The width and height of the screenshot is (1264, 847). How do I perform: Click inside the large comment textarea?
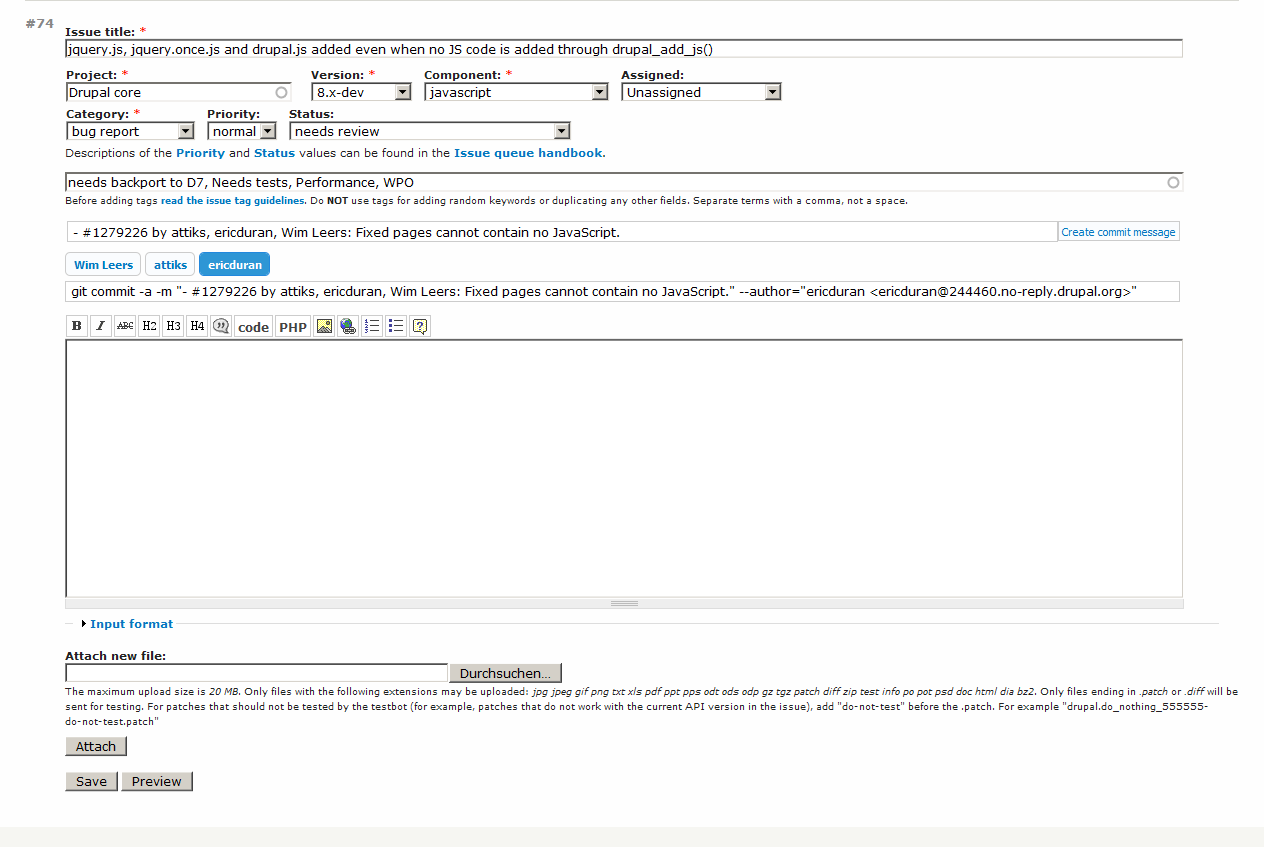point(624,468)
